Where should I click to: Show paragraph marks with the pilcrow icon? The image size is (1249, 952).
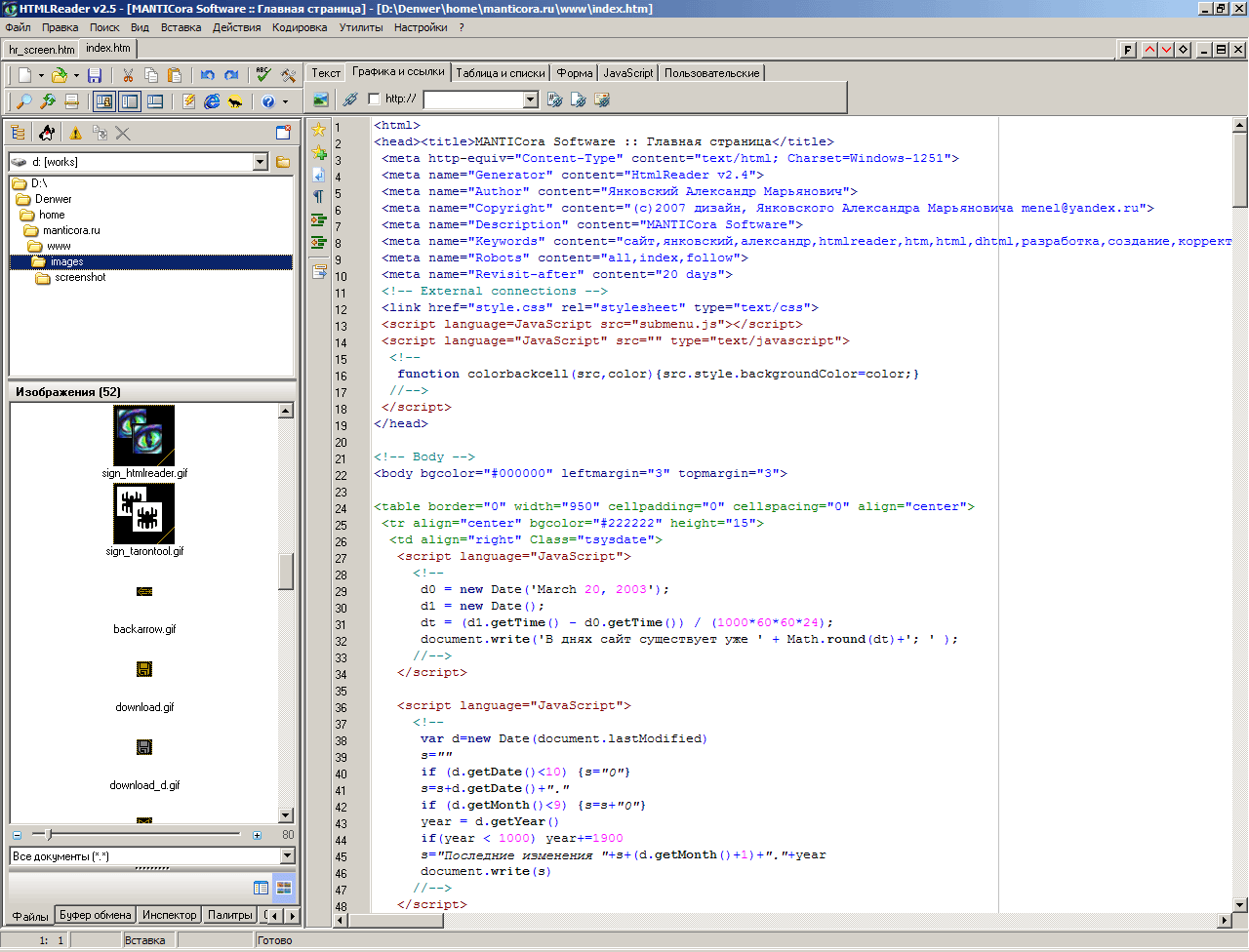(319, 196)
